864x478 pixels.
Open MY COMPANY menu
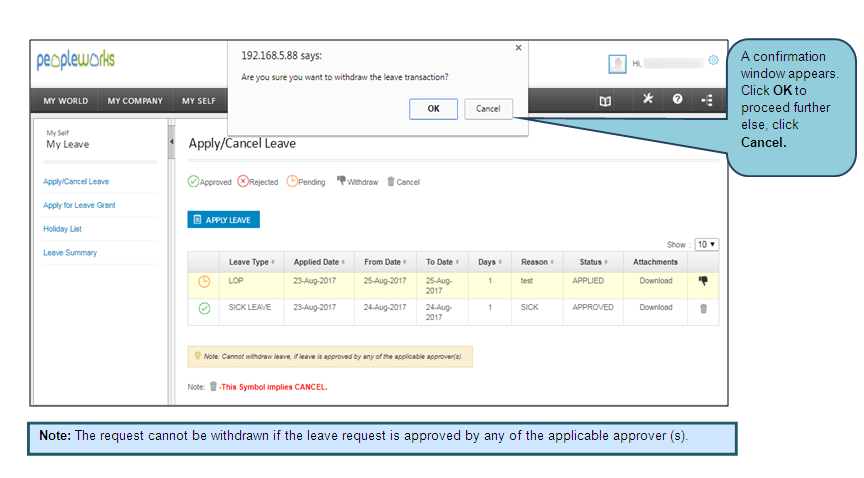click(x=135, y=101)
